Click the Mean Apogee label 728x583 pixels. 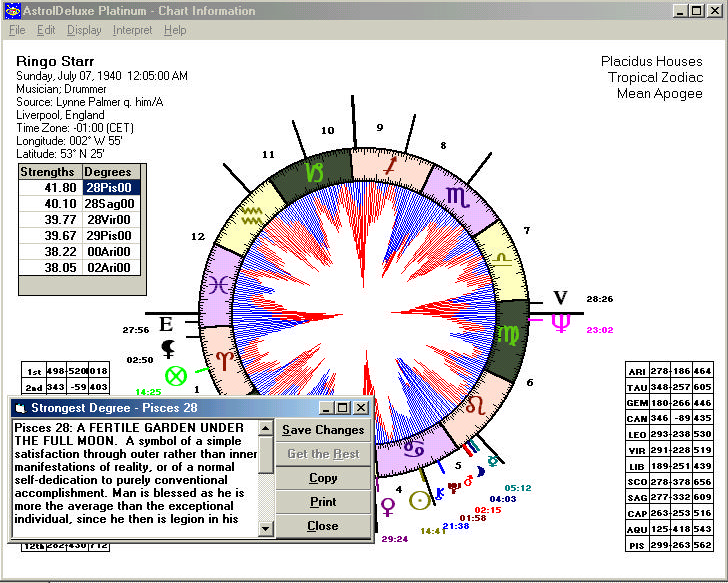[x=659, y=94]
